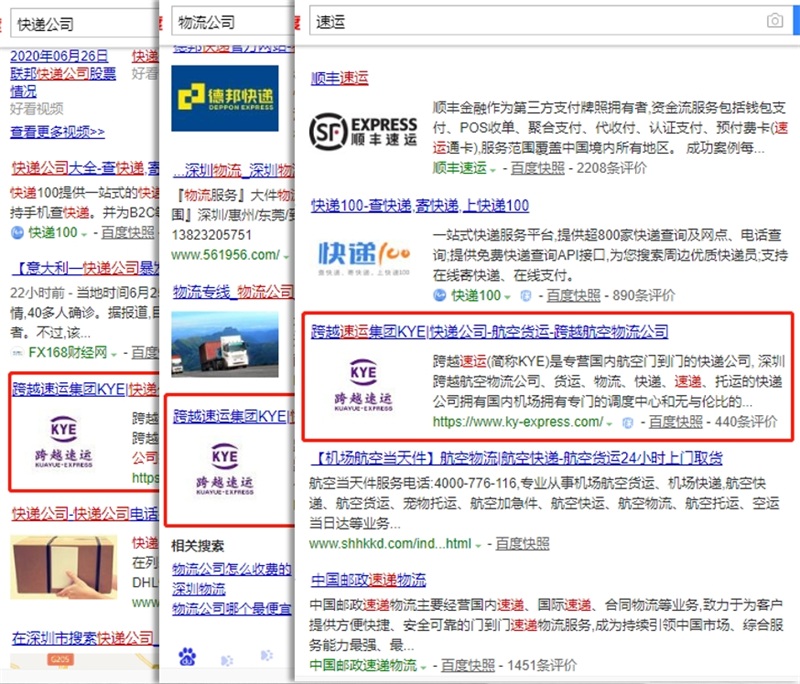Open www.shhkkd.com URL link

390,544
